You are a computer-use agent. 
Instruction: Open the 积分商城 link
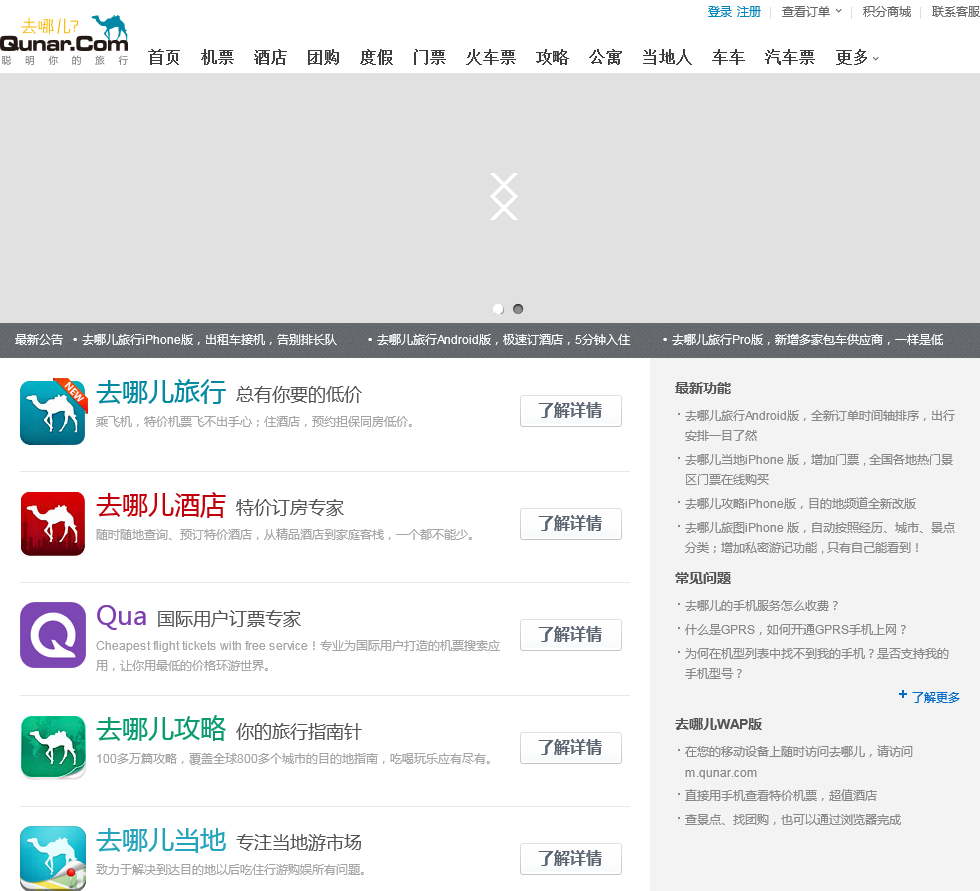[x=887, y=11]
